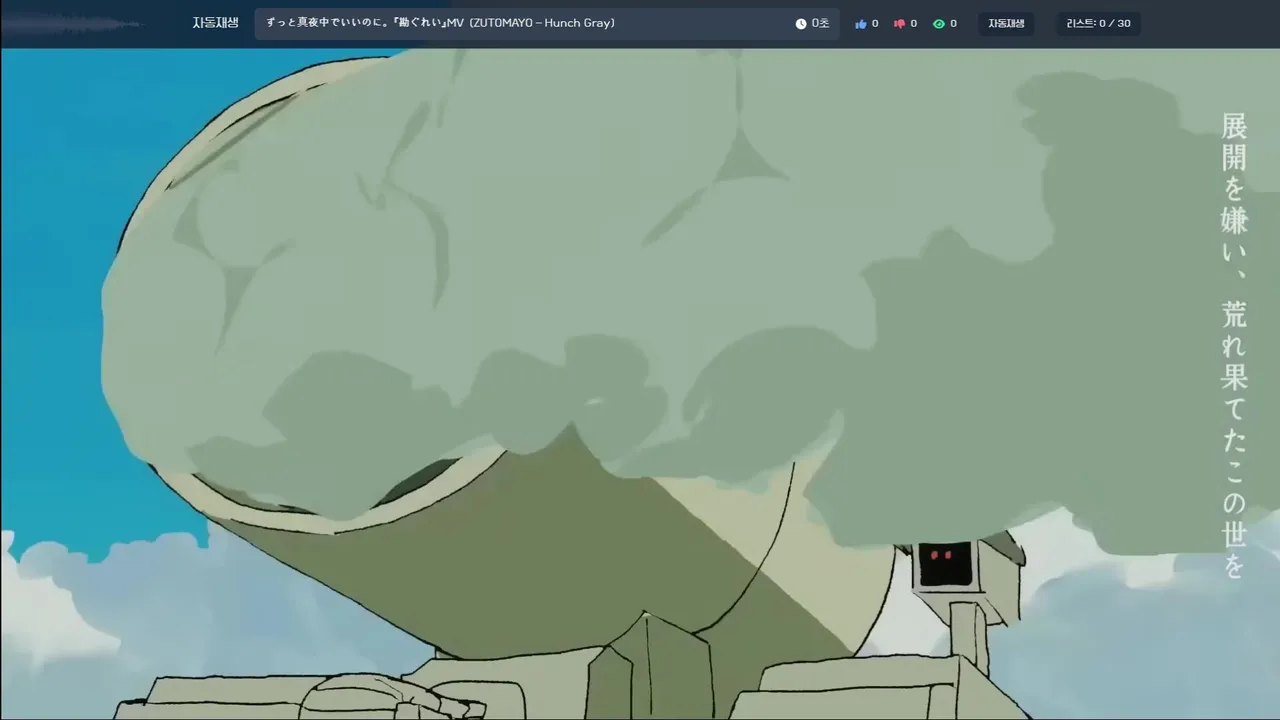Screen dimensions: 1280x720
Task: Click the green eye views icon
Action: point(939,24)
